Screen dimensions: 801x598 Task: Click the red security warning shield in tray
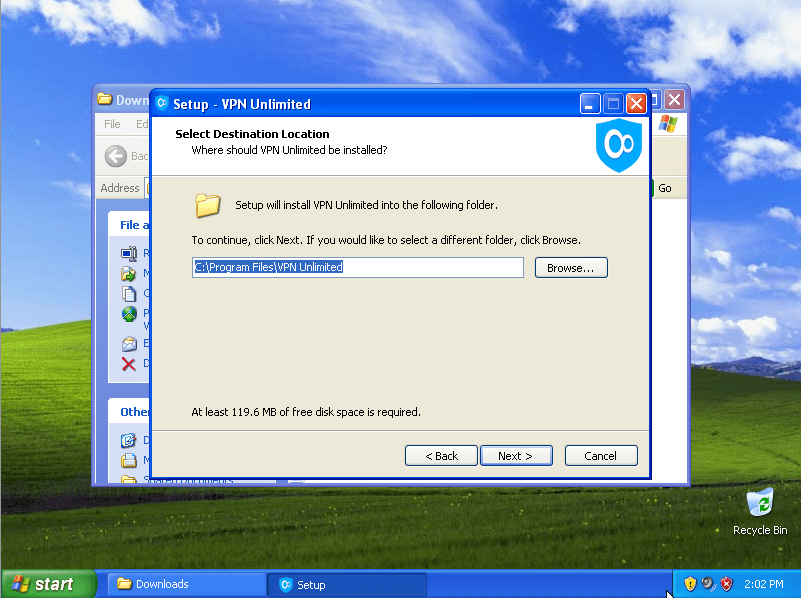[x=726, y=584]
